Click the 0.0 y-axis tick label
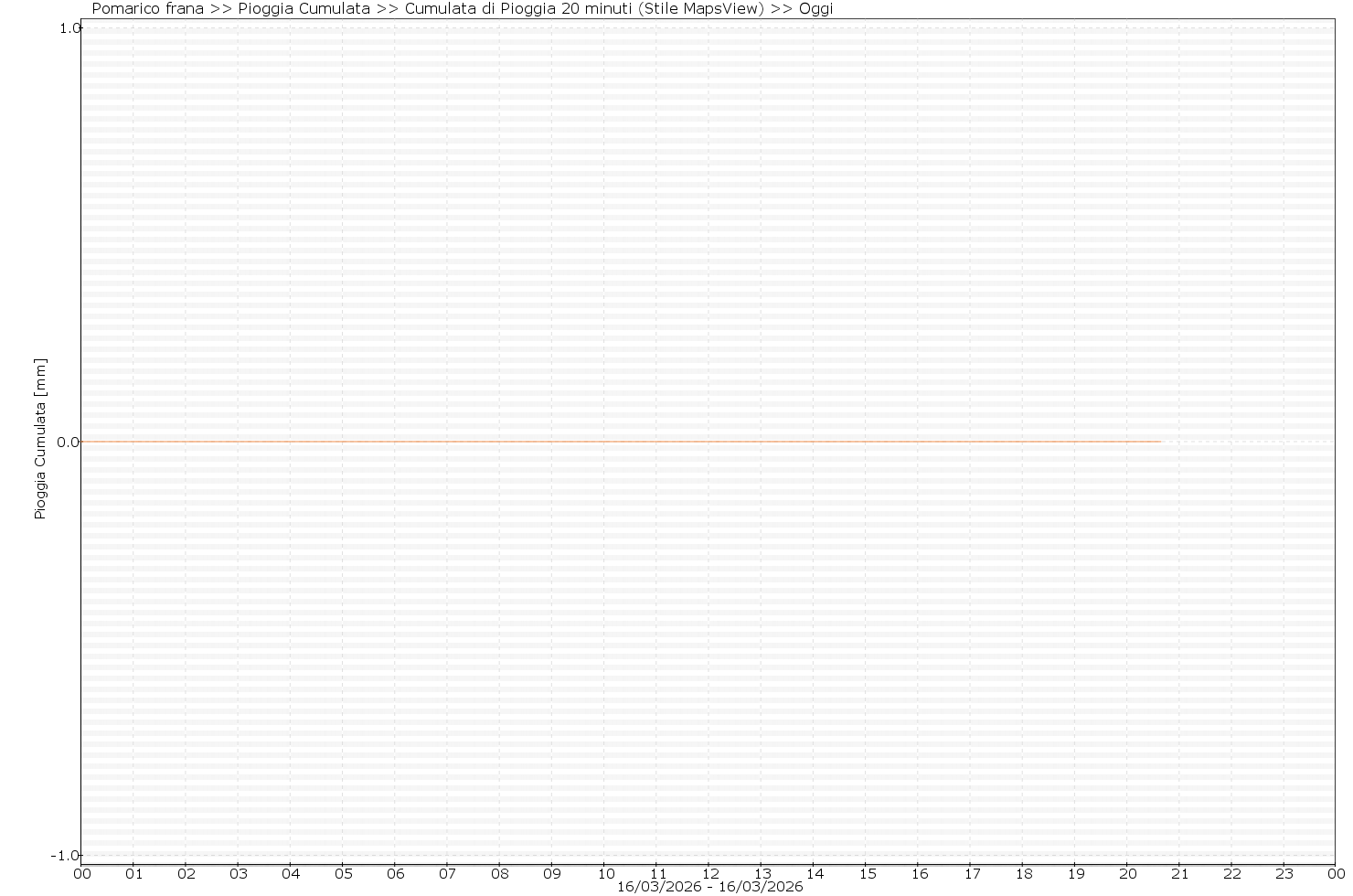1353x896 pixels. coord(69,443)
